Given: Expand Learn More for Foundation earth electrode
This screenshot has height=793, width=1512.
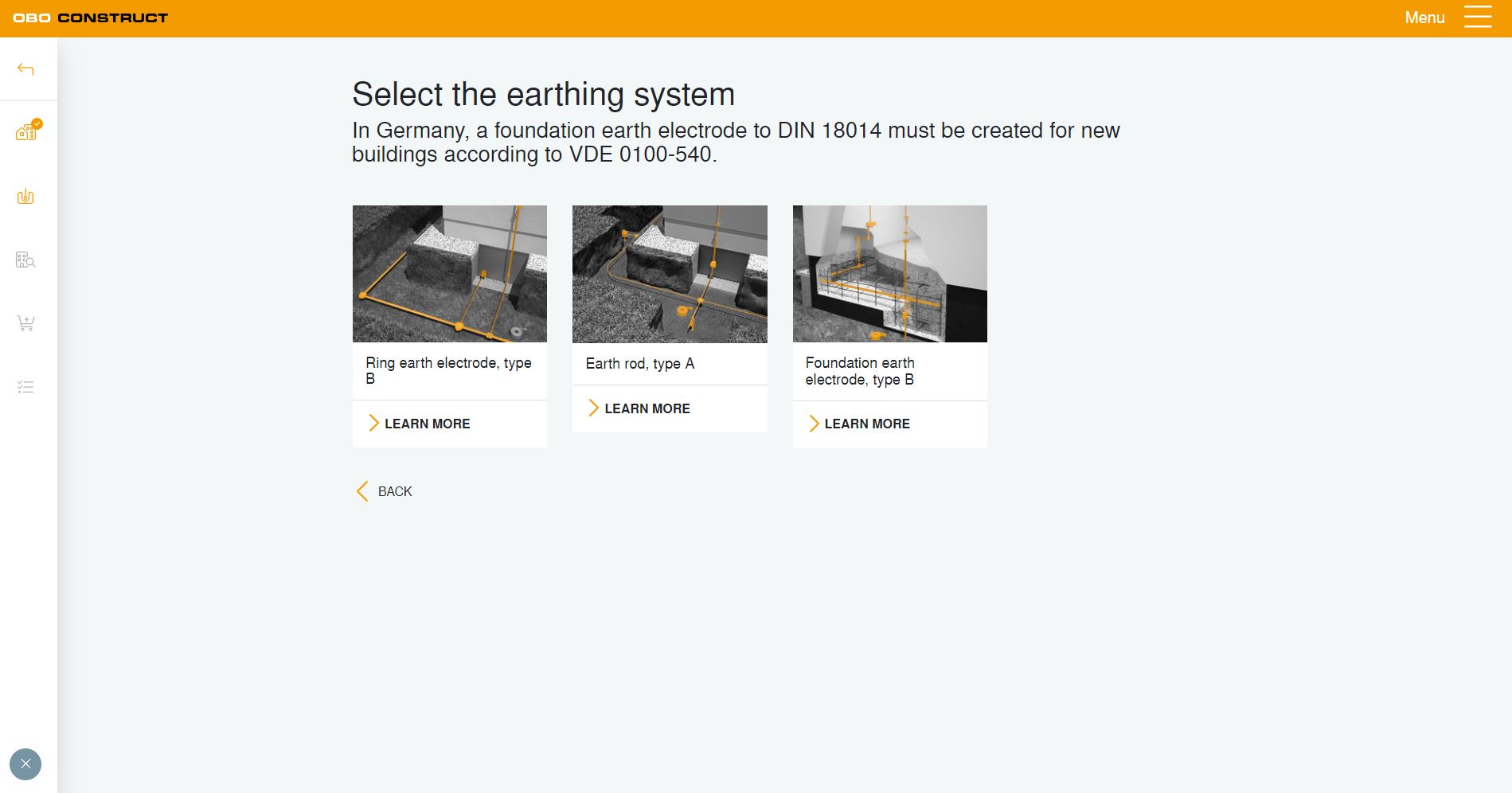Looking at the screenshot, I should (x=859, y=424).
